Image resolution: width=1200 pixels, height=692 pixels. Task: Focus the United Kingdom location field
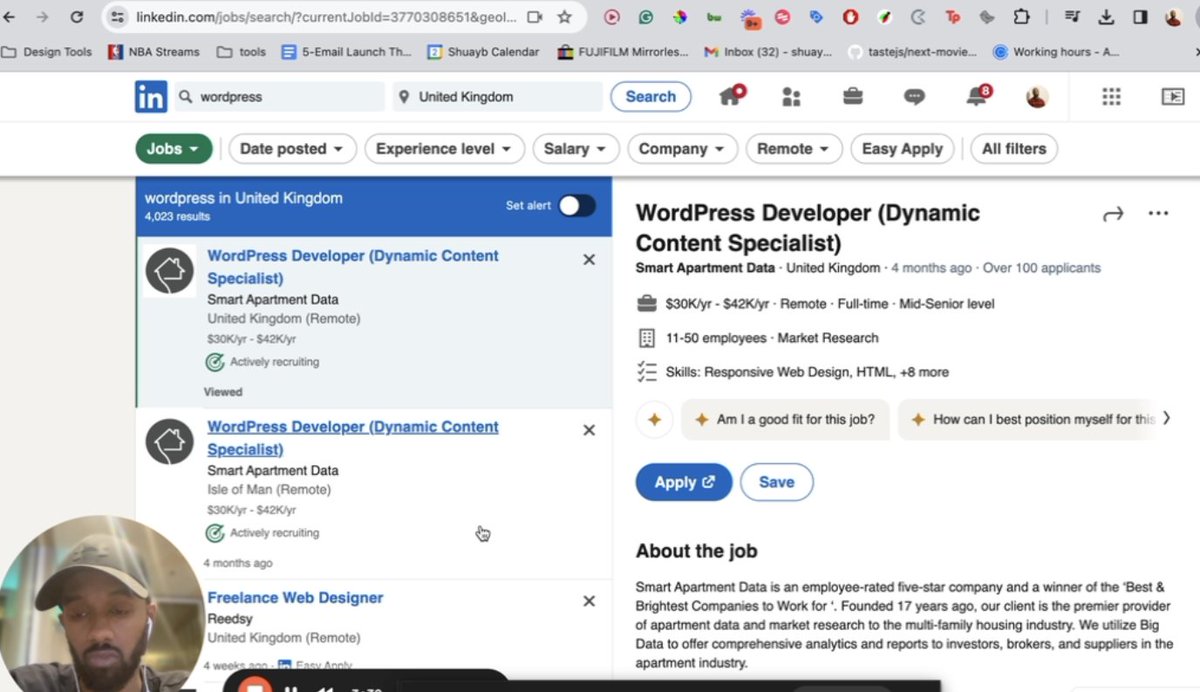click(x=498, y=97)
